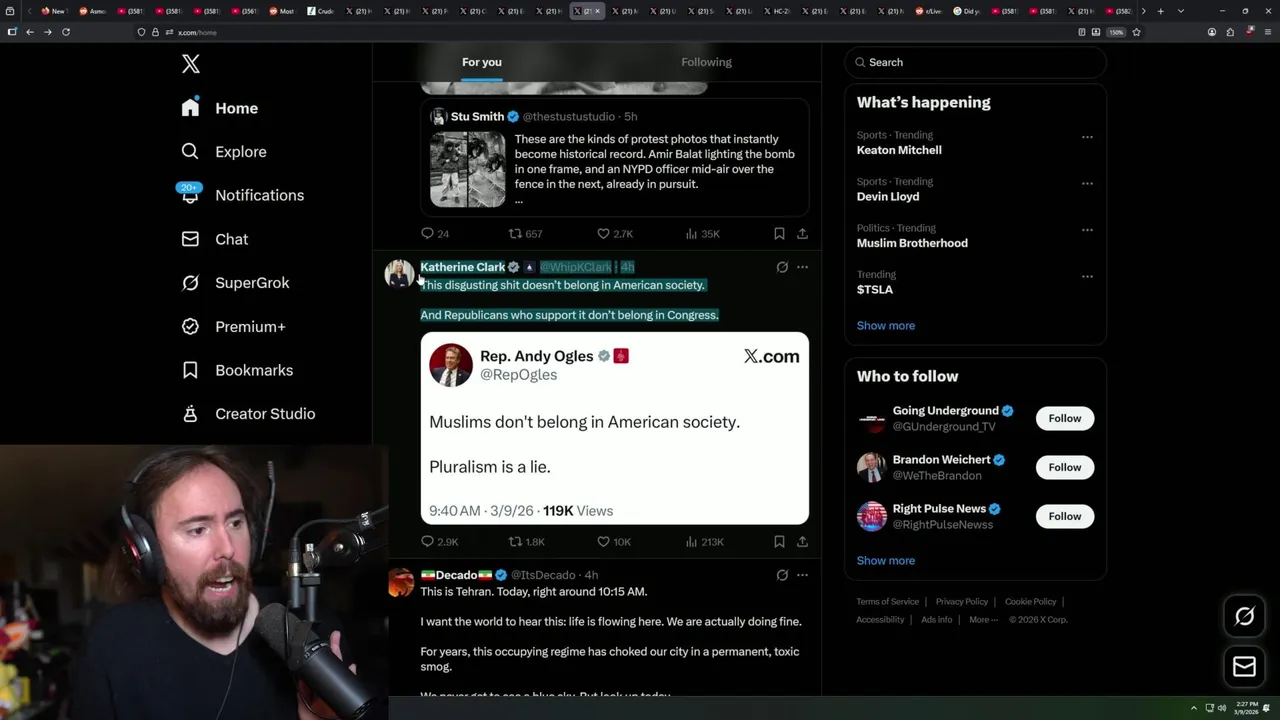Open the Devin Lloyd trending topic
Image resolution: width=1280 pixels, height=720 pixels.
click(888, 197)
